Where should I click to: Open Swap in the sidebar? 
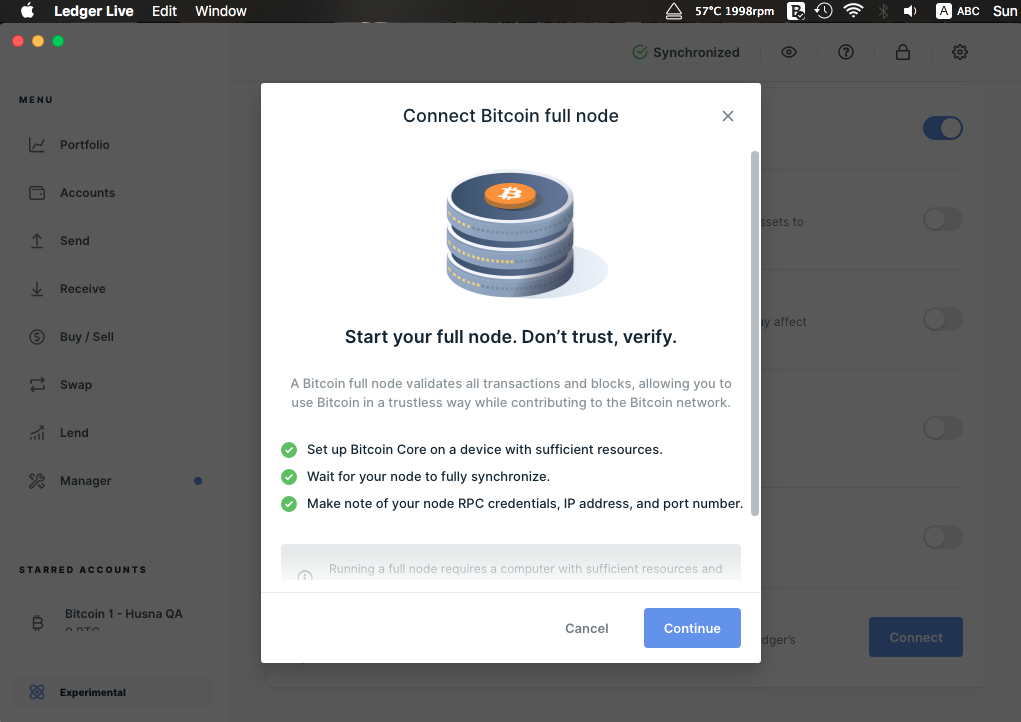pyautogui.click(x=76, y=385)
